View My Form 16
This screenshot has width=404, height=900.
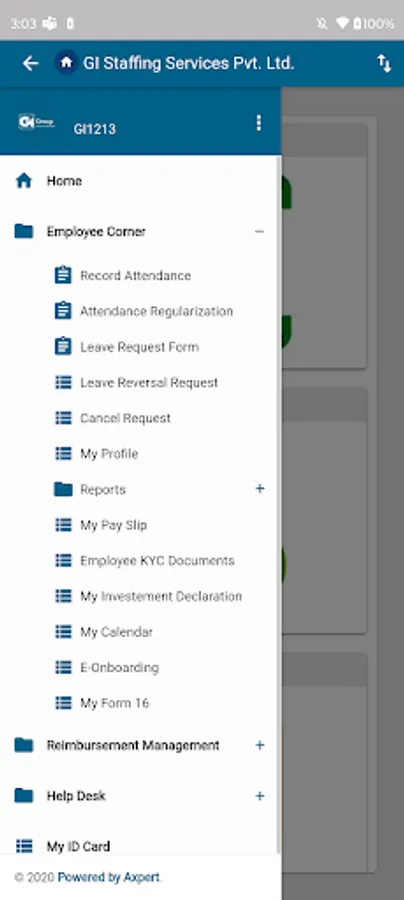[x=115, y=703]
